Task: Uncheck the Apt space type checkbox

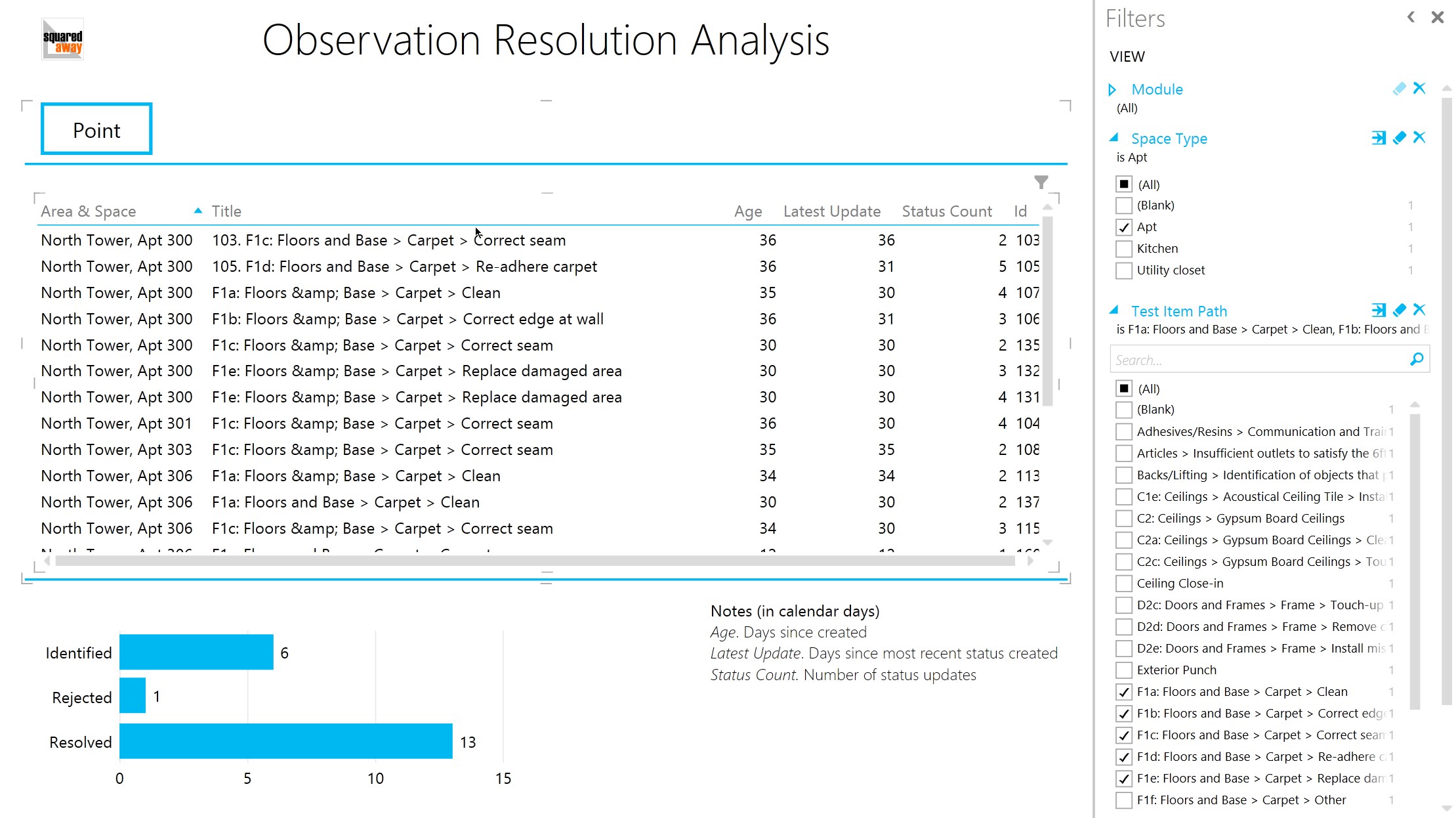Action: click(x=1124, y=227)
